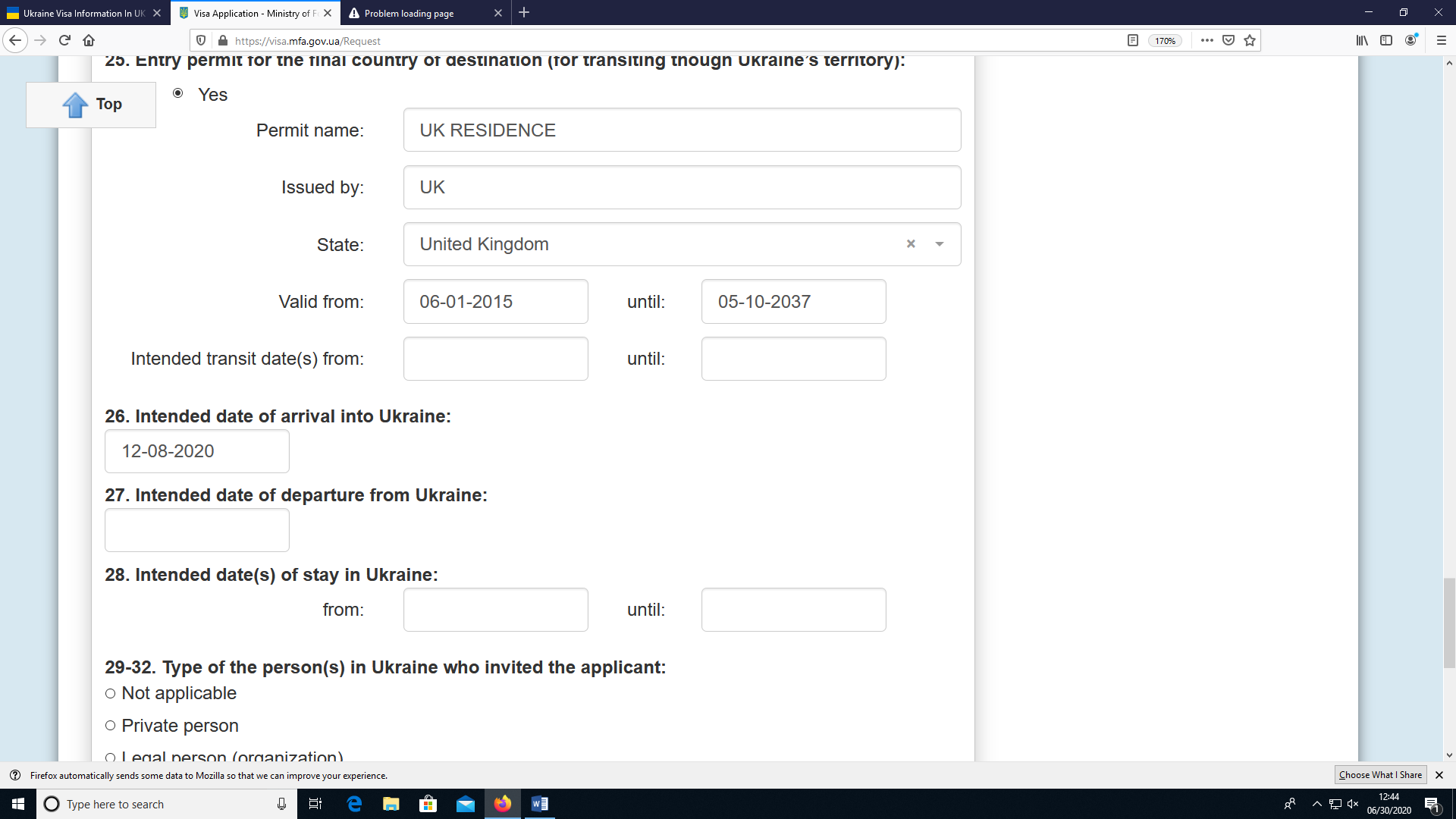Select the Yes radio button for entry permit

point(179,93)
